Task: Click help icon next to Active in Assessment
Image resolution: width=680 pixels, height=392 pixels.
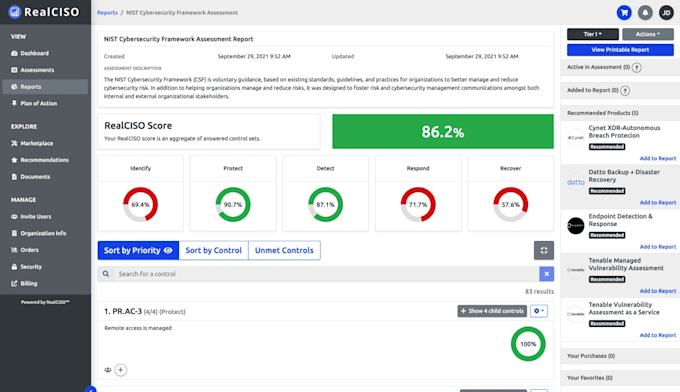Action: pos(637,68)
